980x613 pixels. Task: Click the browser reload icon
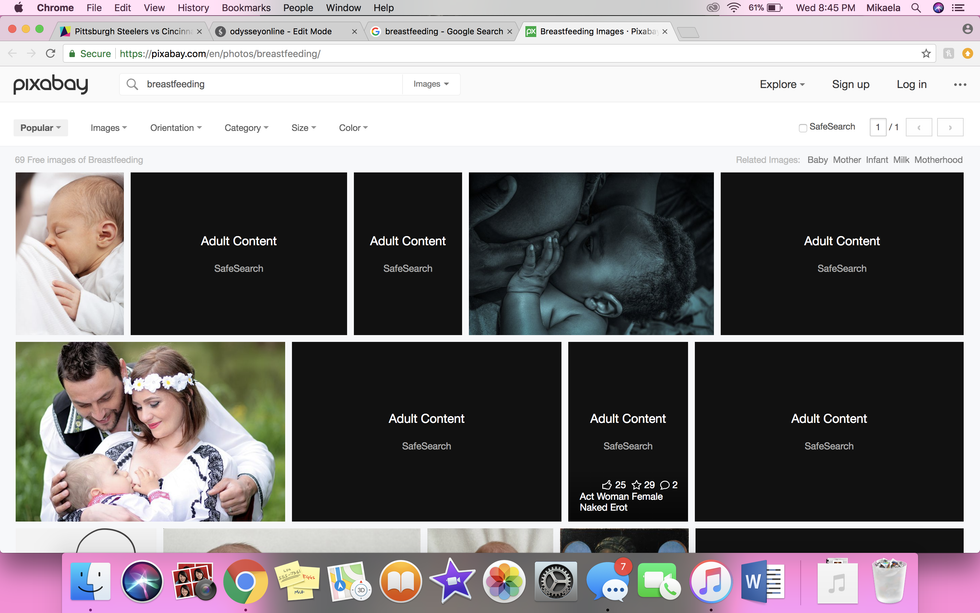pos(49,54)
